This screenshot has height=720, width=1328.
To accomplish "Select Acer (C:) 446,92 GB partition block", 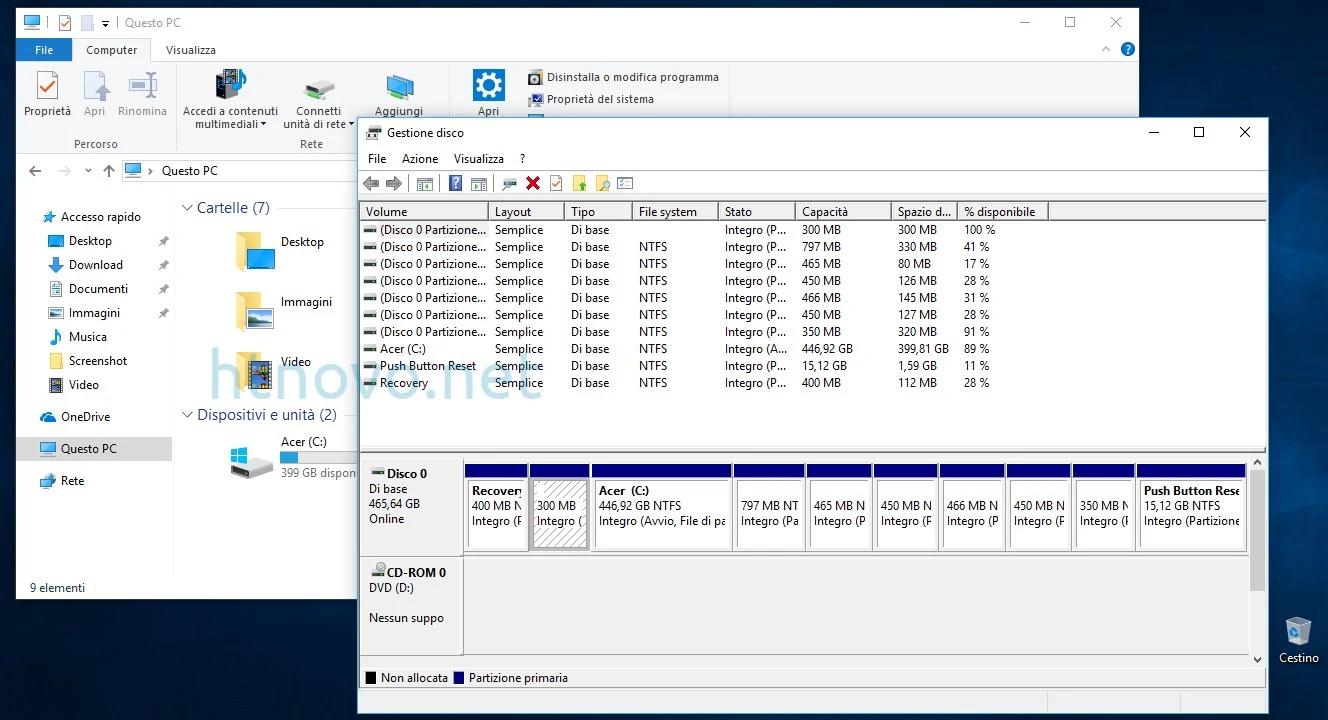I will click(661, 507).
